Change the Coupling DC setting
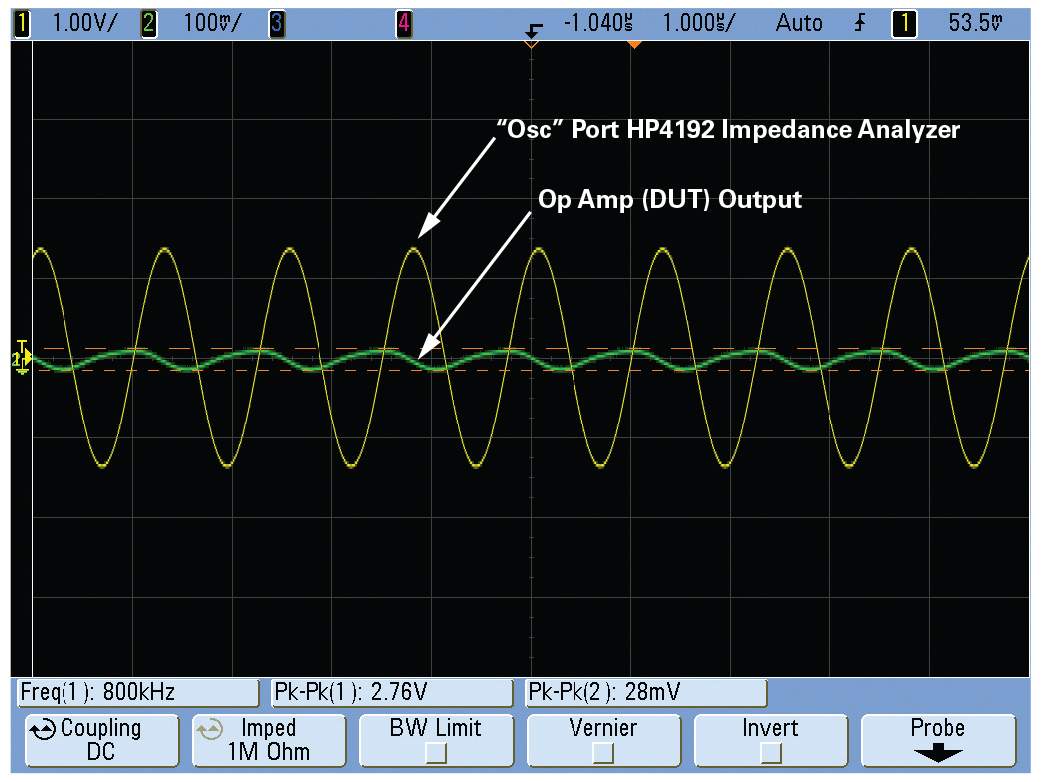Viewport: 1041px width, 782px height. 102,740
